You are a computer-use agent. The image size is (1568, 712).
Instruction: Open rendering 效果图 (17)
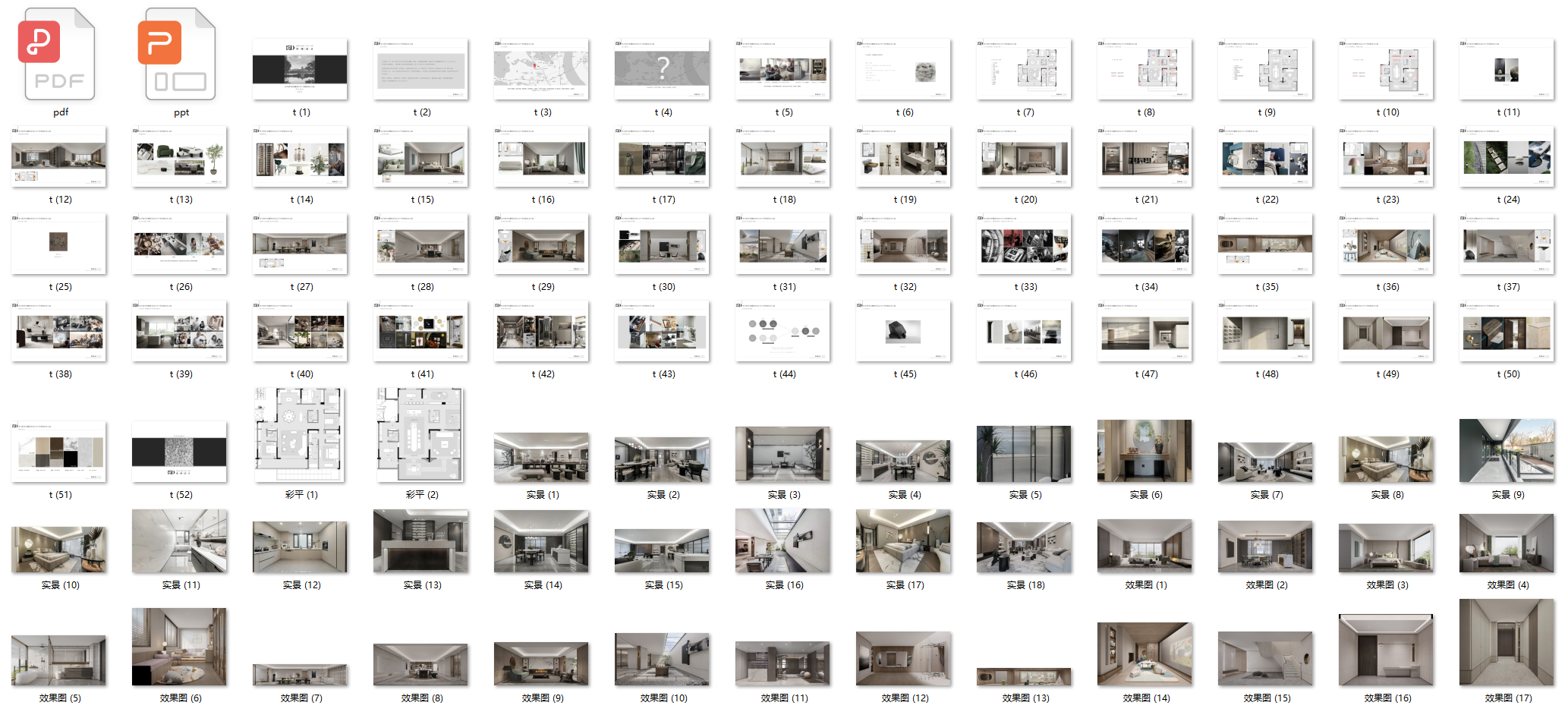pyautogui.click(x=1507, y=642)
